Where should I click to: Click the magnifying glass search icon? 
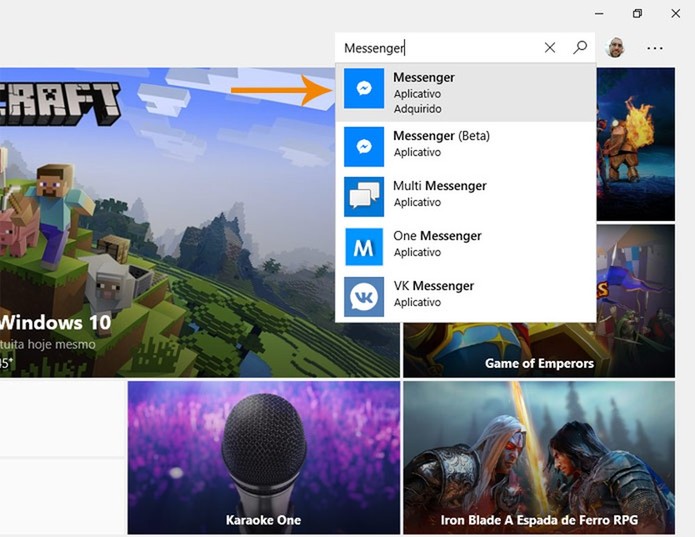click(x=580, y=47)
